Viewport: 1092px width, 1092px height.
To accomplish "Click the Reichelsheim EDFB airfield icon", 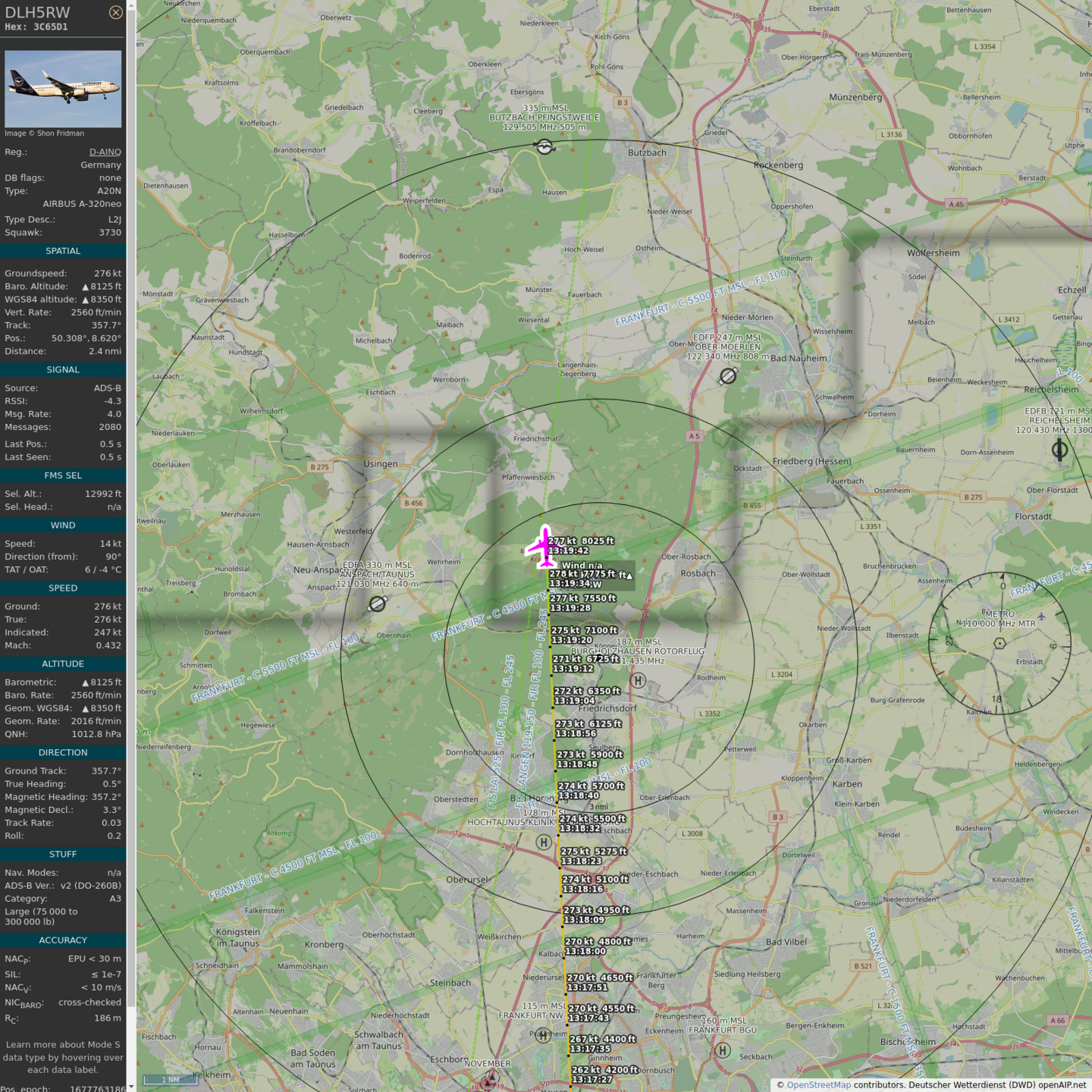I will pos(1059,450).
